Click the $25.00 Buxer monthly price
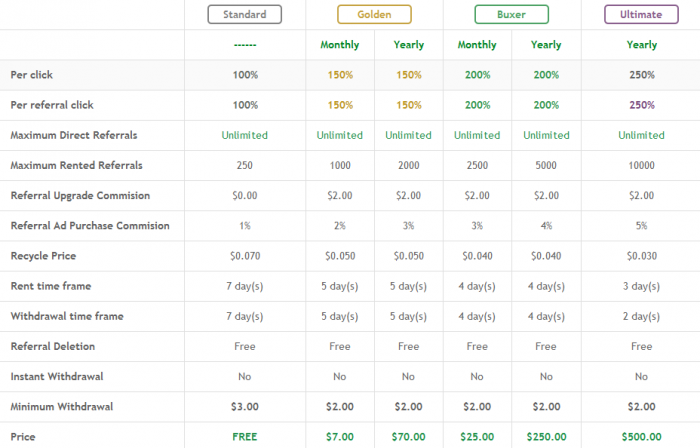This screenshot has height=448, width=700. coord(477,436)
